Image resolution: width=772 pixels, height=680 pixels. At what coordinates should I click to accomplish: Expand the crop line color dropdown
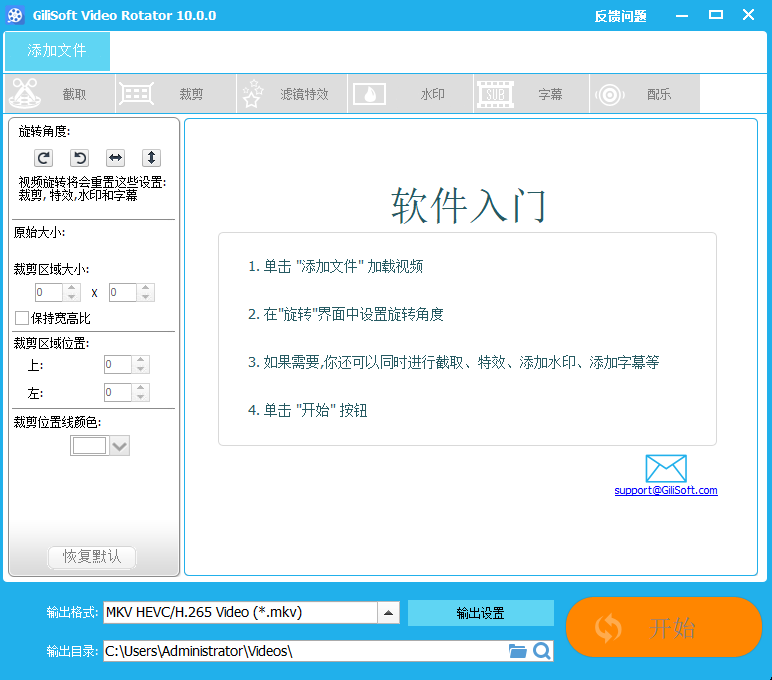pyautogui.click(x=119, y=446)
